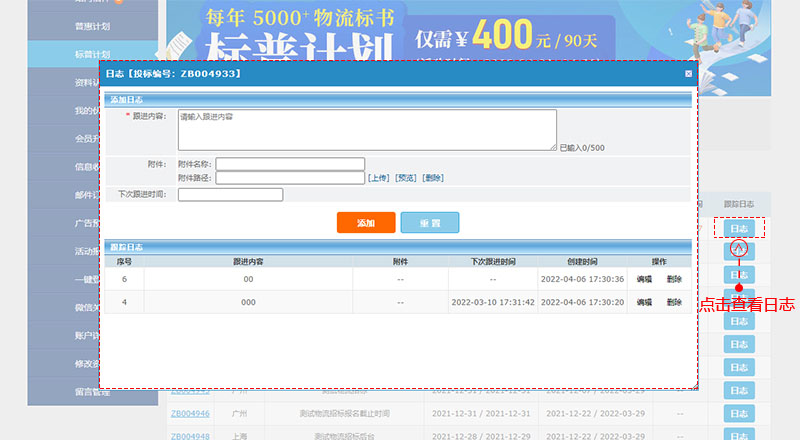Open bid link ZB004948
The image size is (800, 440).
point(190,436)
